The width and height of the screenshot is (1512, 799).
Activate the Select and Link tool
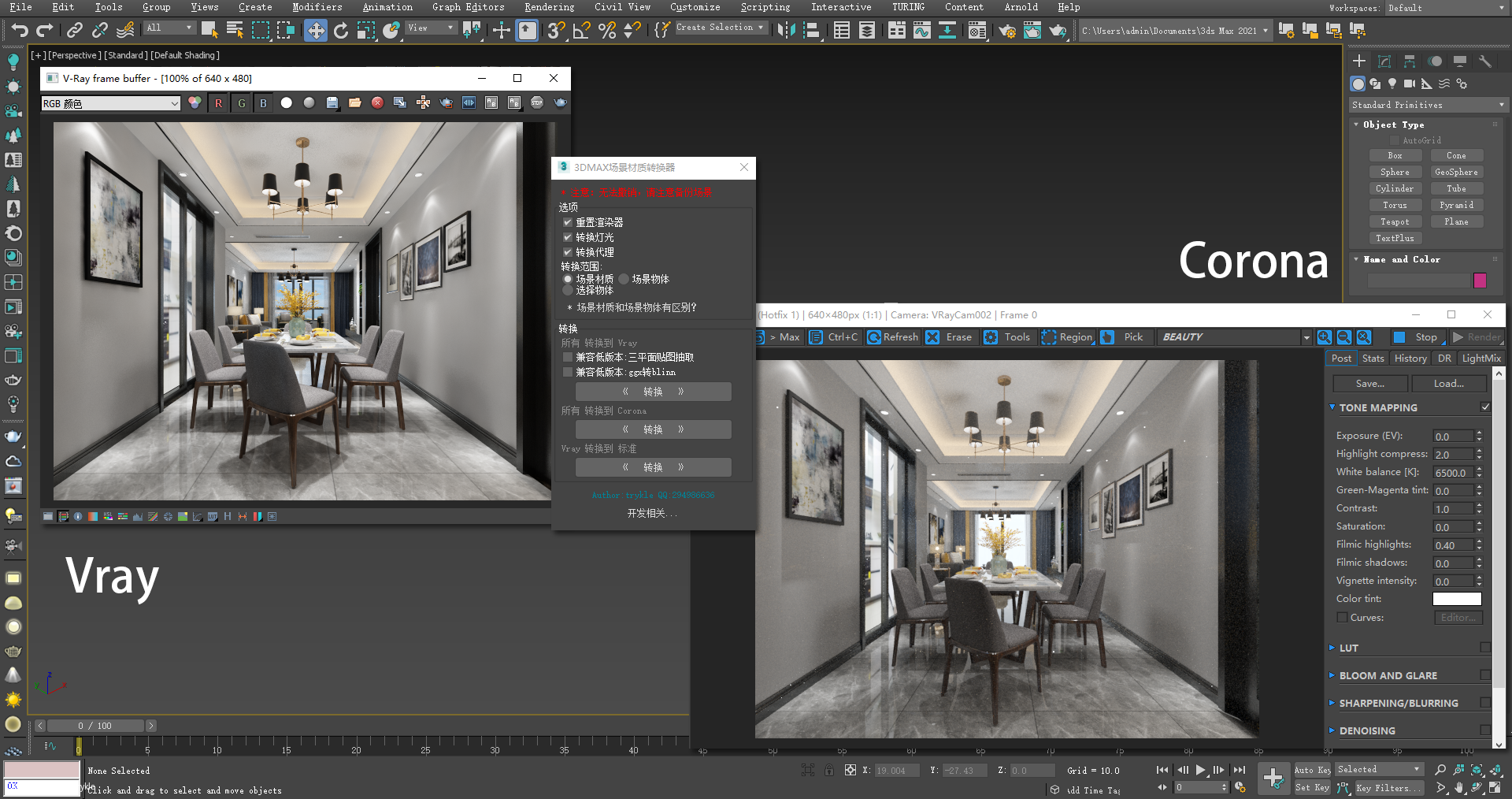75,30
